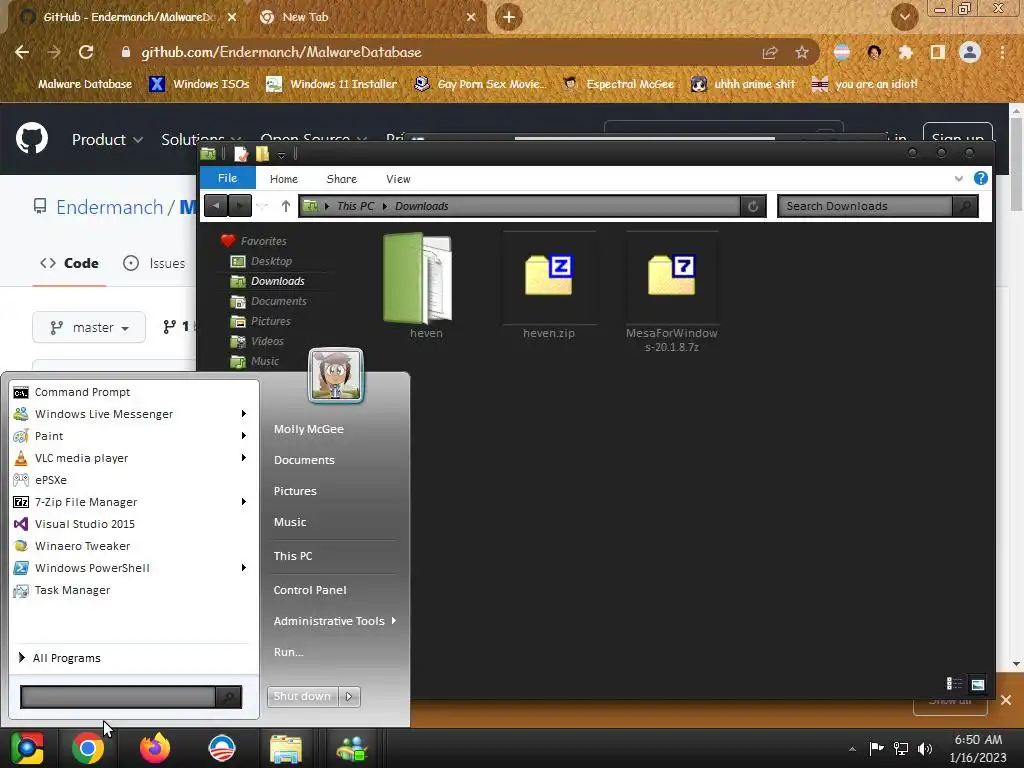Open Music from Start menu right pane
Screen dimensions: 1024x768
[289, 522]
